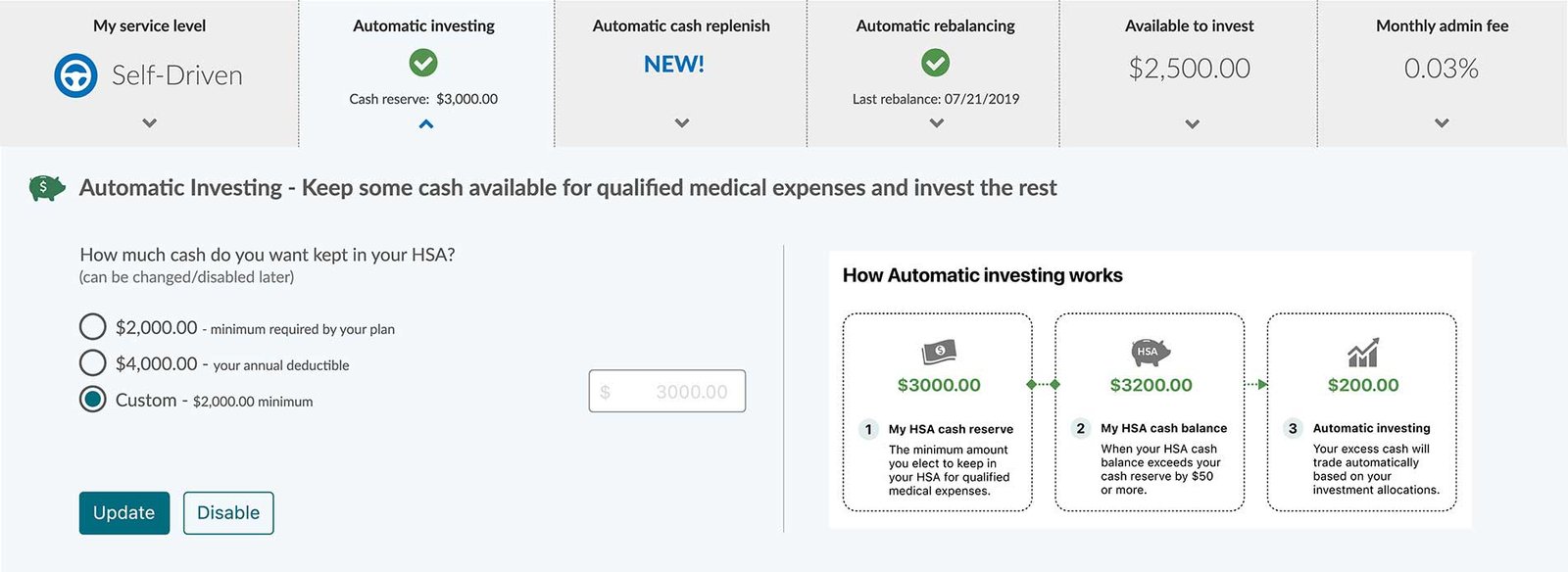Click the step 1 number badge
This screenshot has height=572, width=1568.
click(x=868, y=429)
